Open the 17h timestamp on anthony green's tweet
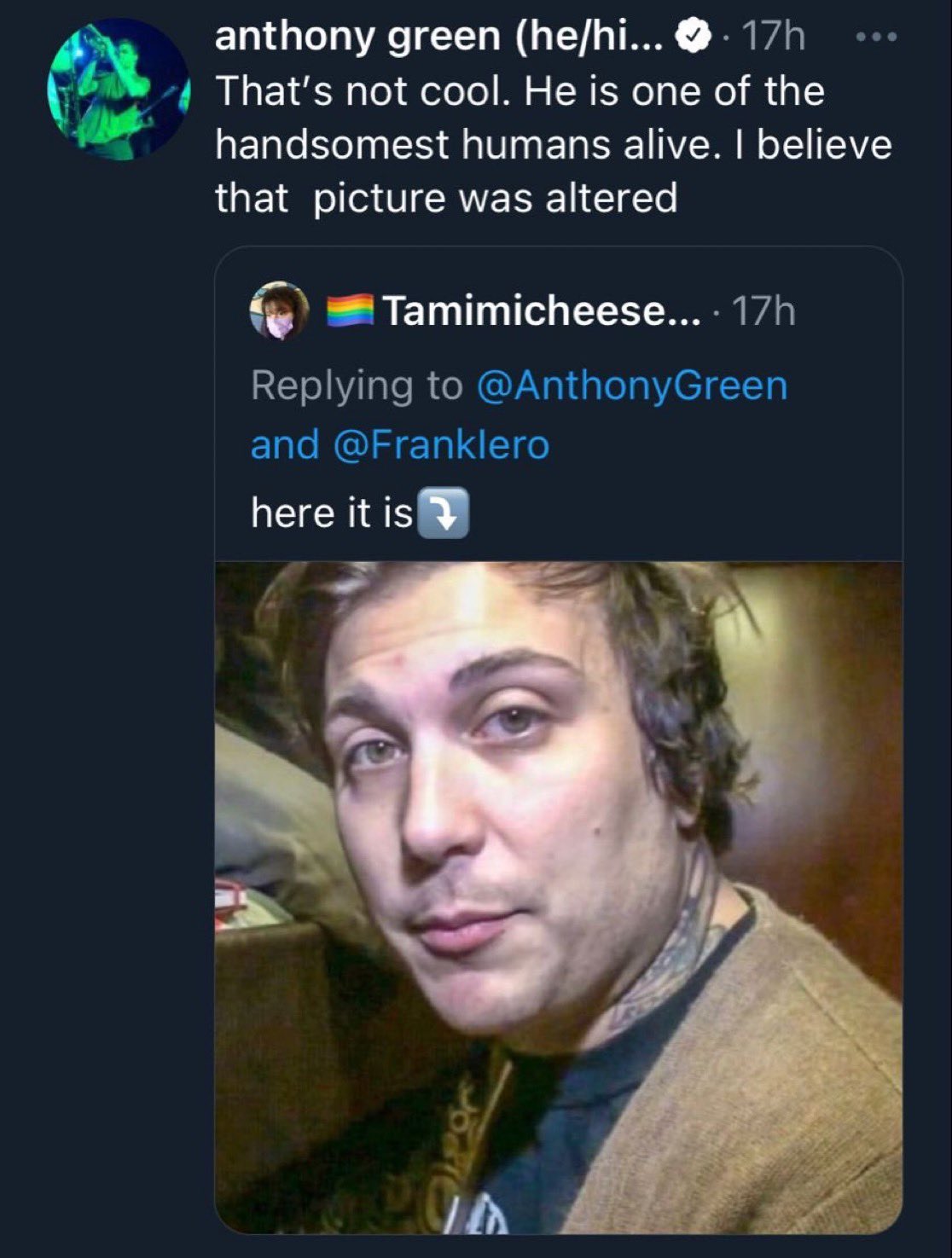Image resolution: width=952 pixels, height=1258 pixels. [x=774, y=36]
